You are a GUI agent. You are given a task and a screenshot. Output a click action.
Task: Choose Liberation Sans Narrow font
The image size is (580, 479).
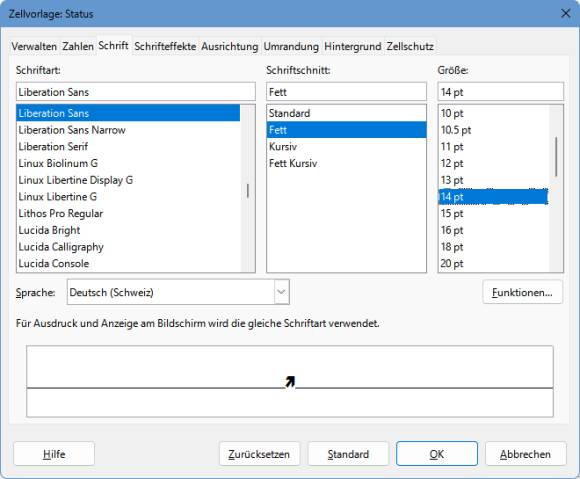coord(128,130)
